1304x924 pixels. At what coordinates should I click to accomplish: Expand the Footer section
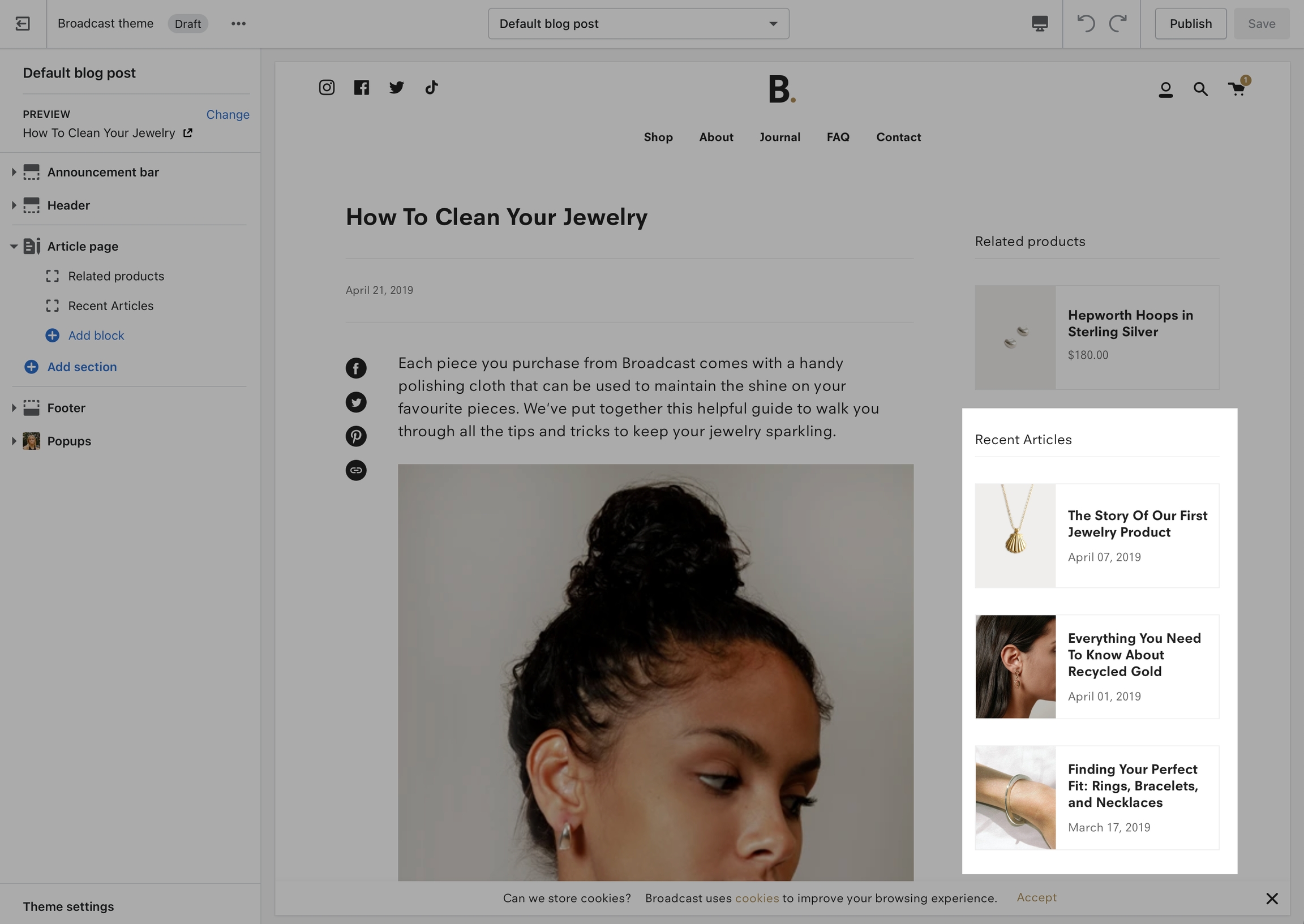(x=14, y=408)
